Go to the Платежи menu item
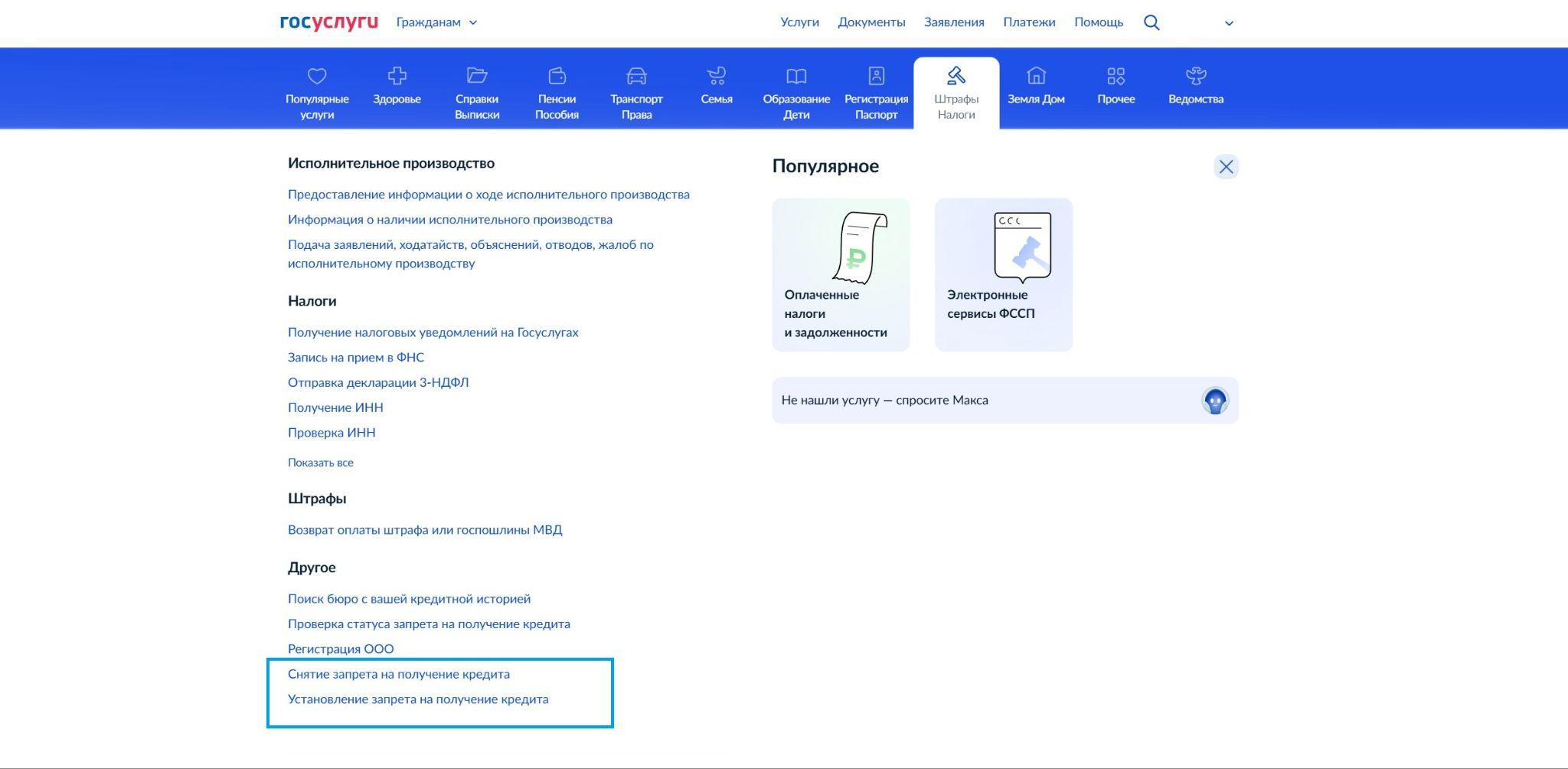Viewport: 1568px width, 769px height. [x=1029, y=22]
